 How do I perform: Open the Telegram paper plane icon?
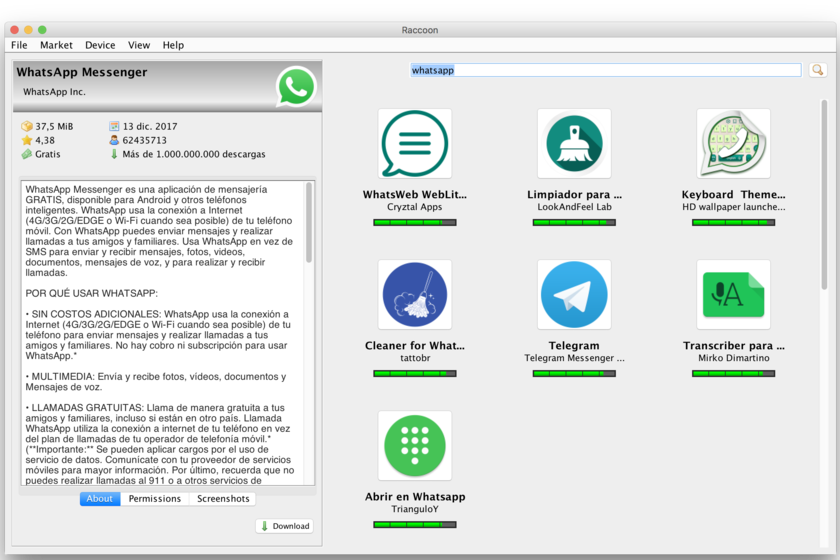click(x=574, y=295)
